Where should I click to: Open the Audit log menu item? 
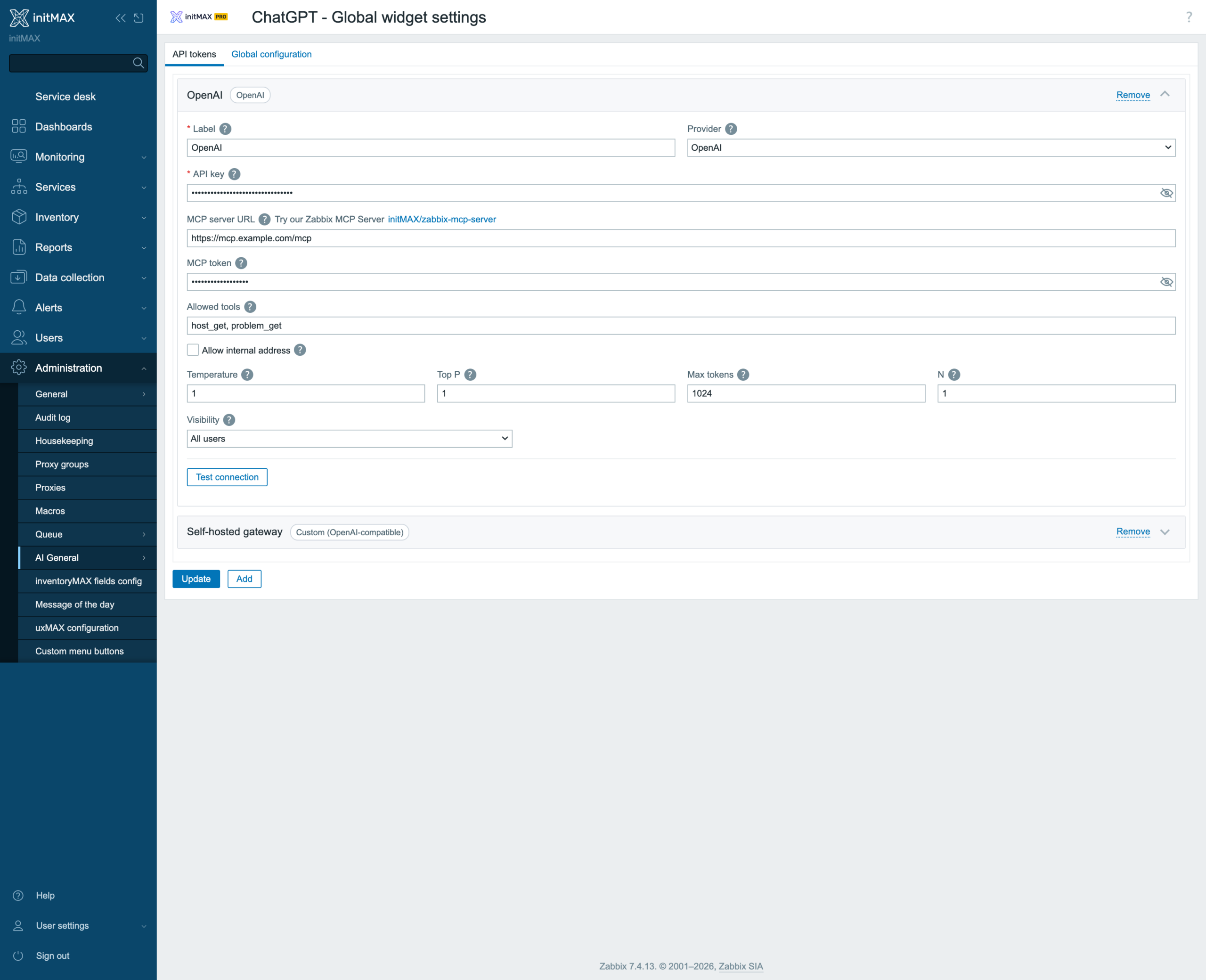pos(88,418)
